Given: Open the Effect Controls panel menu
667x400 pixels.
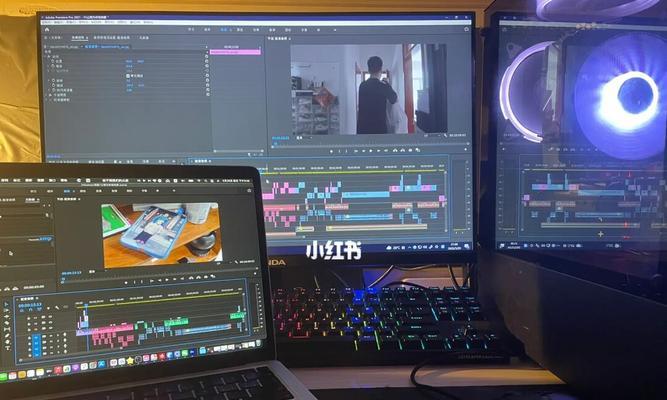Looking at the screenshot, I should point(87,38).
